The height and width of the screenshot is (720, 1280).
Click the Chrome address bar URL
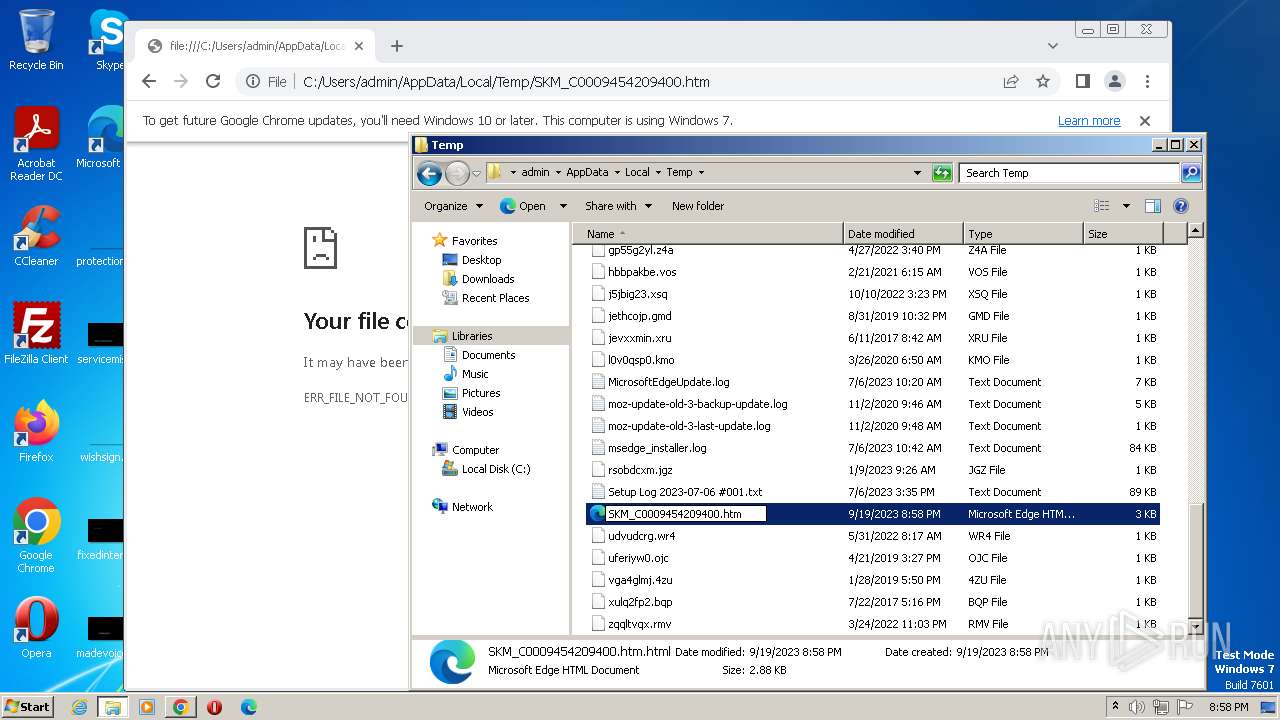pyautogui.click(x=506, y=82)
